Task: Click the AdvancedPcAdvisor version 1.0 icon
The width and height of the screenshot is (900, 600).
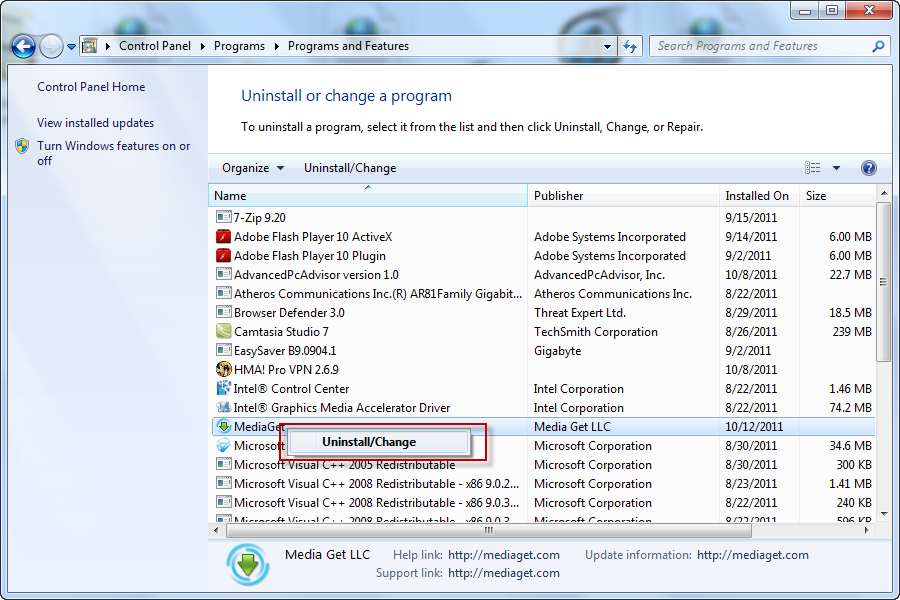Action: [x=223, y=274]
